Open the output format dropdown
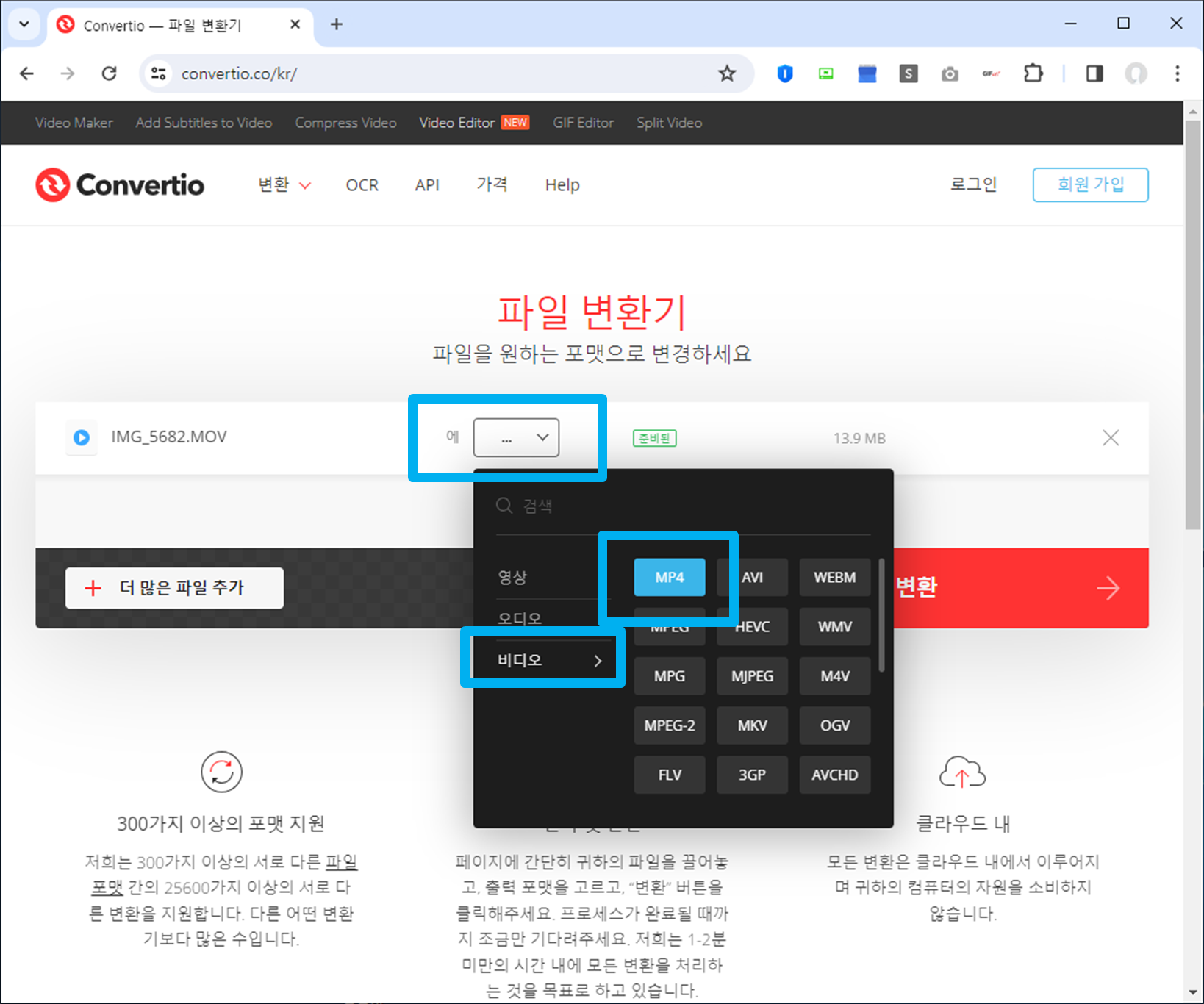The width and height of the screenshot is (1204, 1004). click(x=516, y=437)
